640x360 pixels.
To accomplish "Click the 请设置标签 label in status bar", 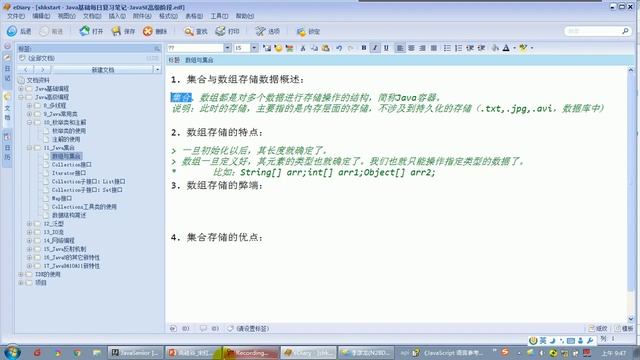I will [x=252, y=328].
